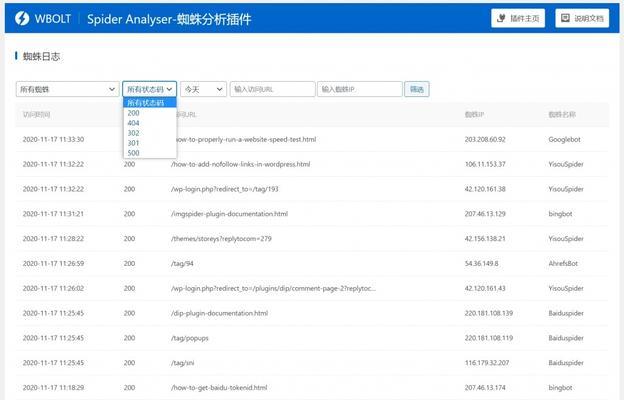Click IP 207.46.13.129
The width and height of the screenshot is (624, 400).
click(x=485, y=214)
